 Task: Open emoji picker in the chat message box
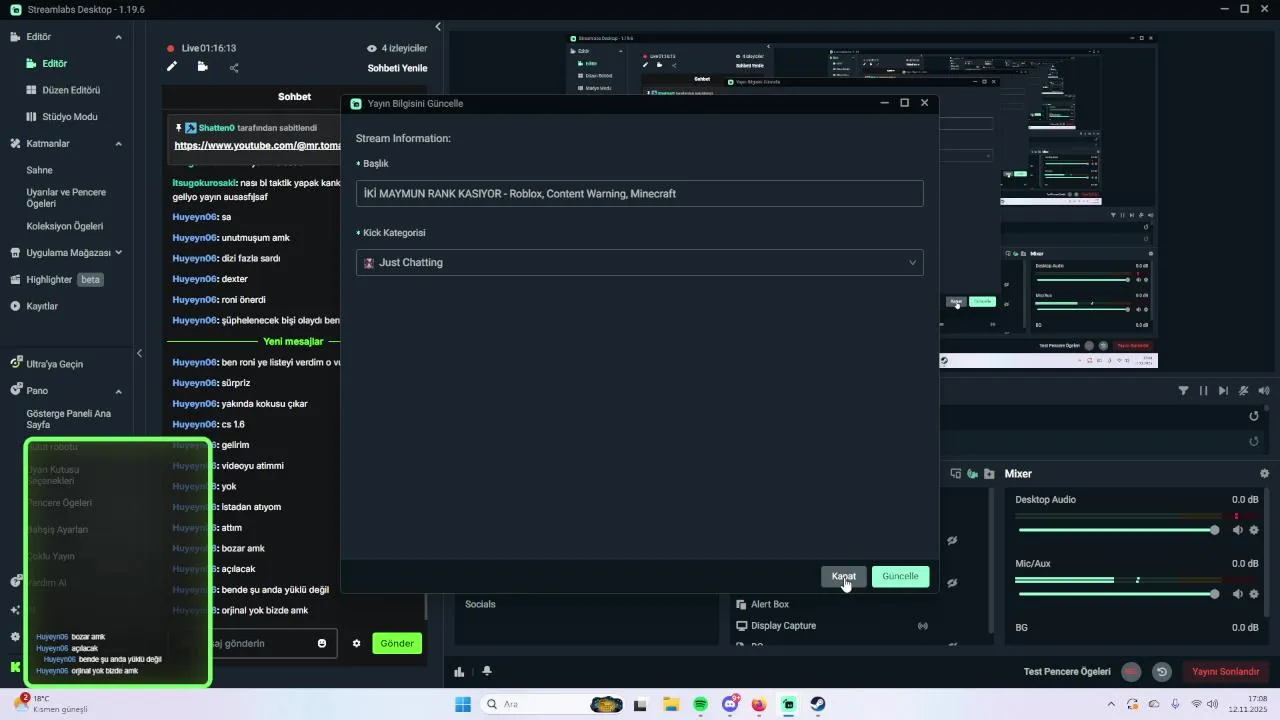click(x=322, y=643)
